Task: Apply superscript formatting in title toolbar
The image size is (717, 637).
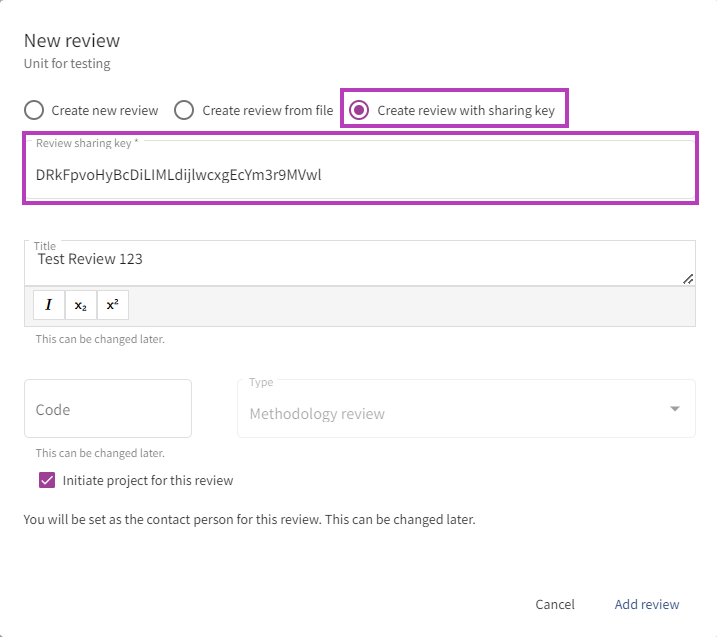Action: (113, 305)
